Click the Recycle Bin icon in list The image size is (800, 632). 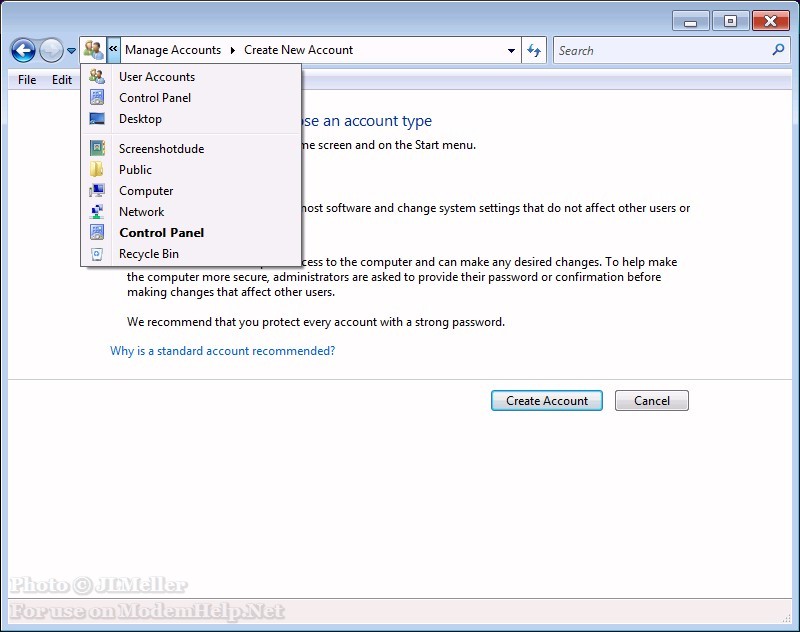(x=96, y=254)
